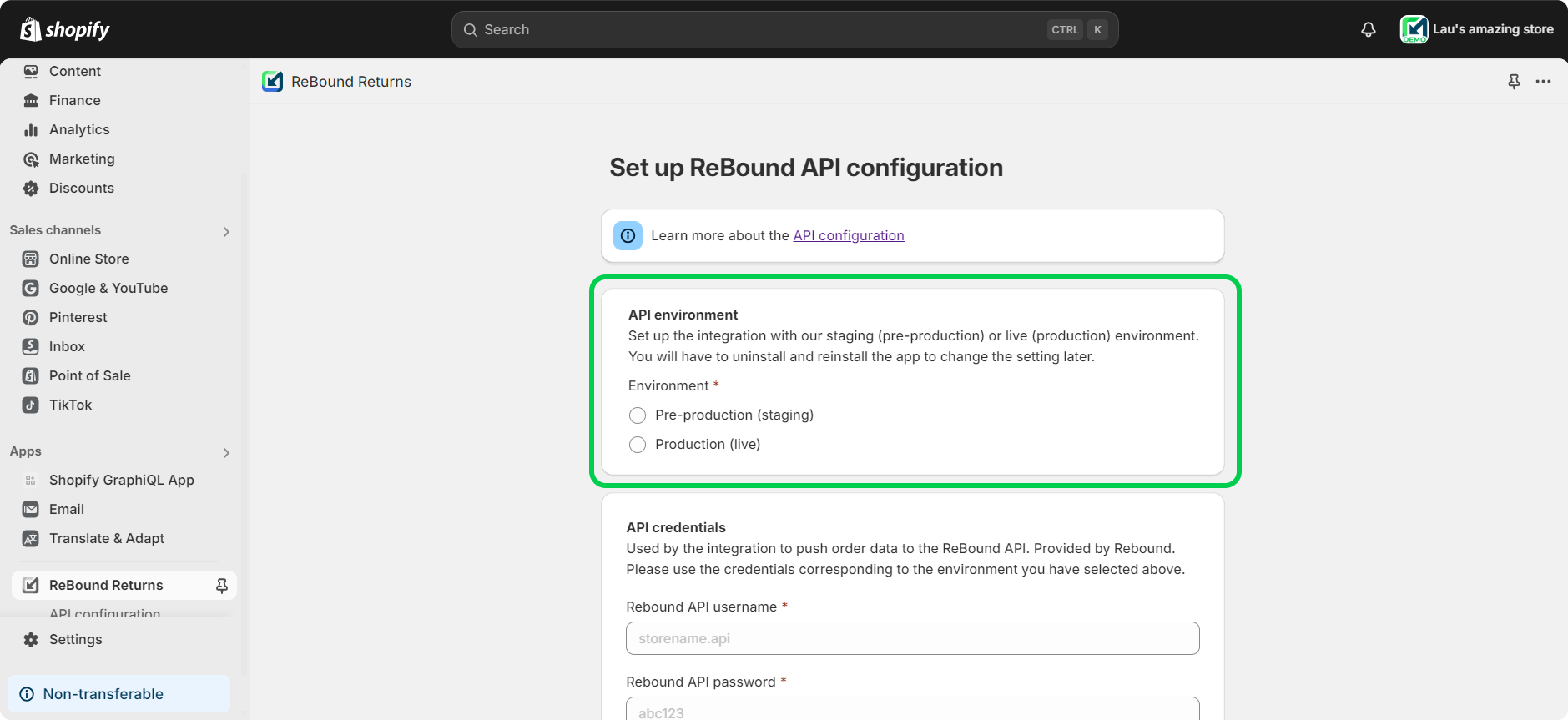Click the Apps heading
1568x720 pixels.
[25, 451]
